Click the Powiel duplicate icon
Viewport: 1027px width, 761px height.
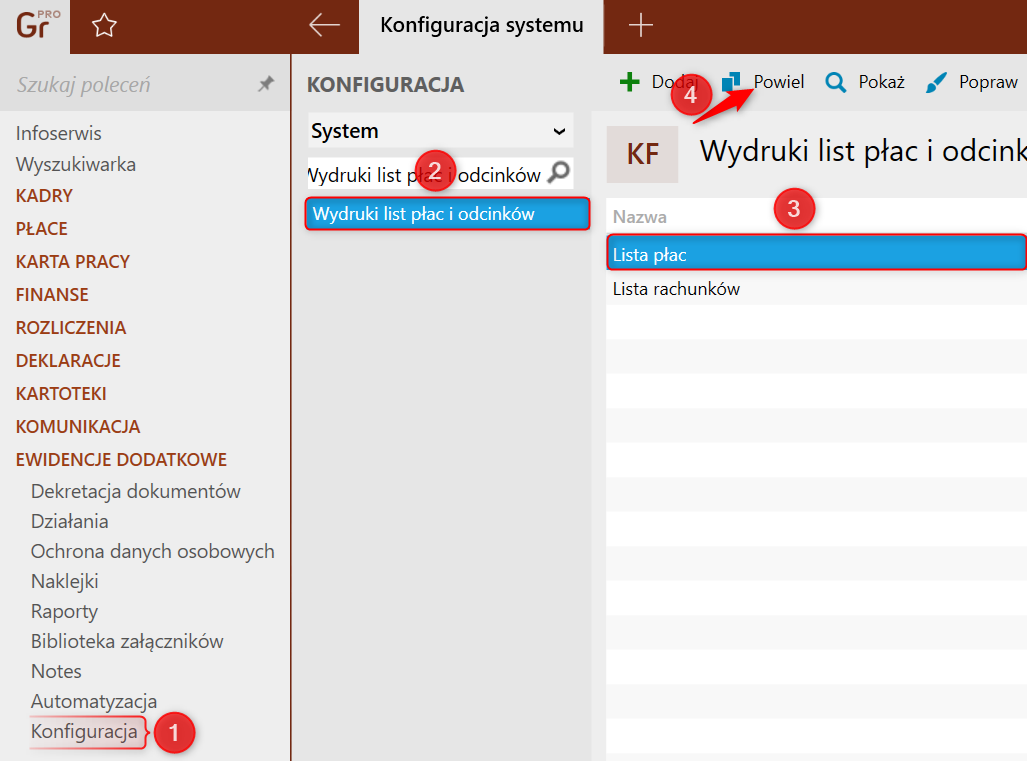click(x=731, y=82)
